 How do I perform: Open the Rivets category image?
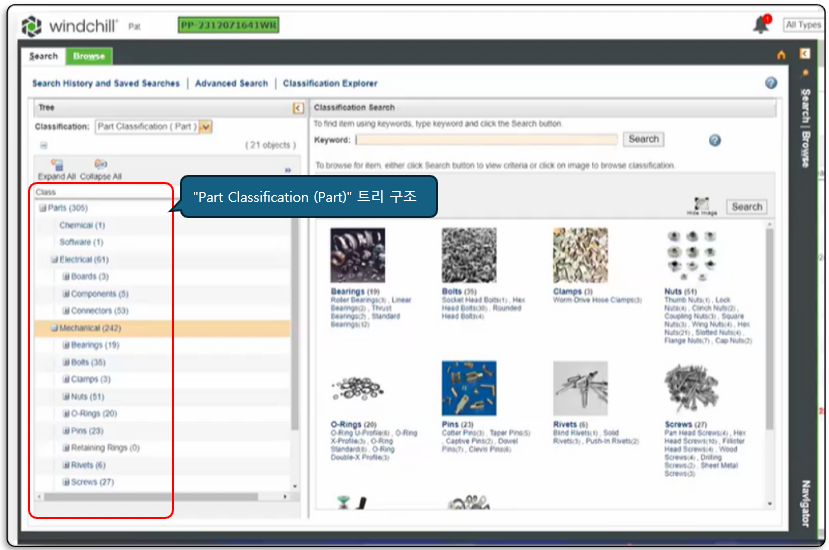(x=580, y=388)
